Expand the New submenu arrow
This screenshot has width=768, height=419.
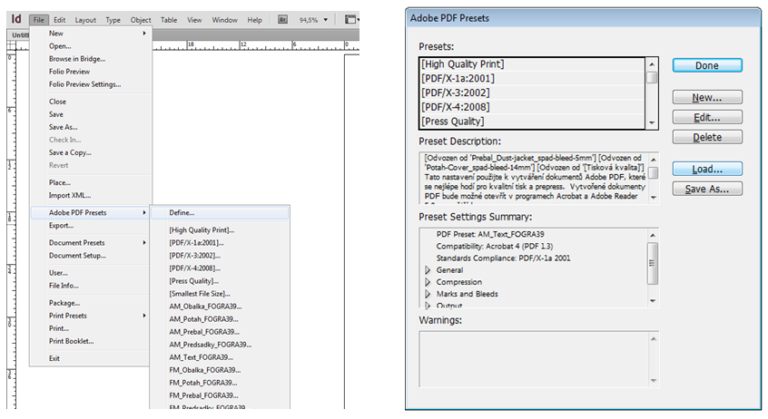145,33
